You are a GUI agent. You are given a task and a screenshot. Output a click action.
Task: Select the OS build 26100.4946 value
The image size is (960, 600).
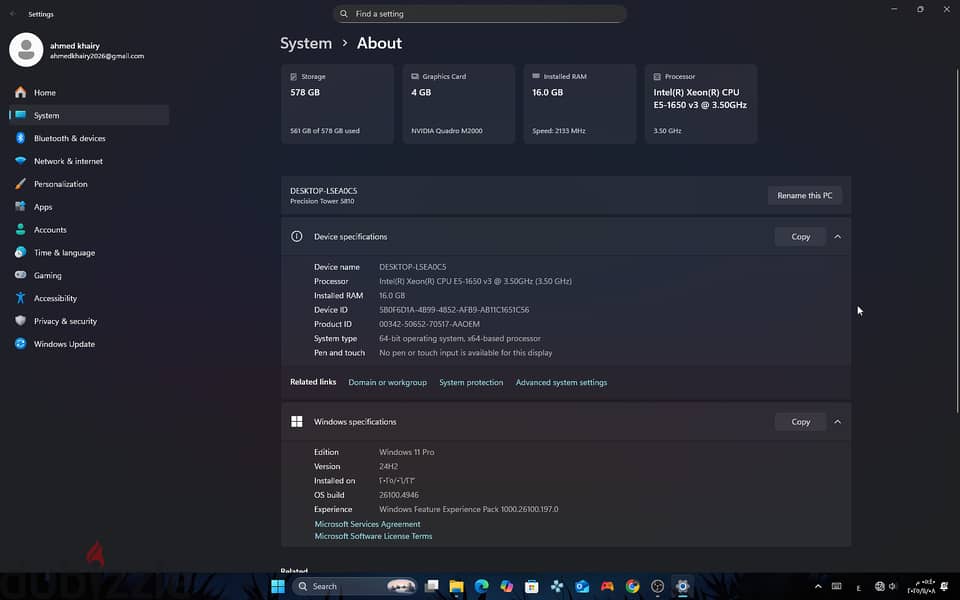(x=399, y=495)
